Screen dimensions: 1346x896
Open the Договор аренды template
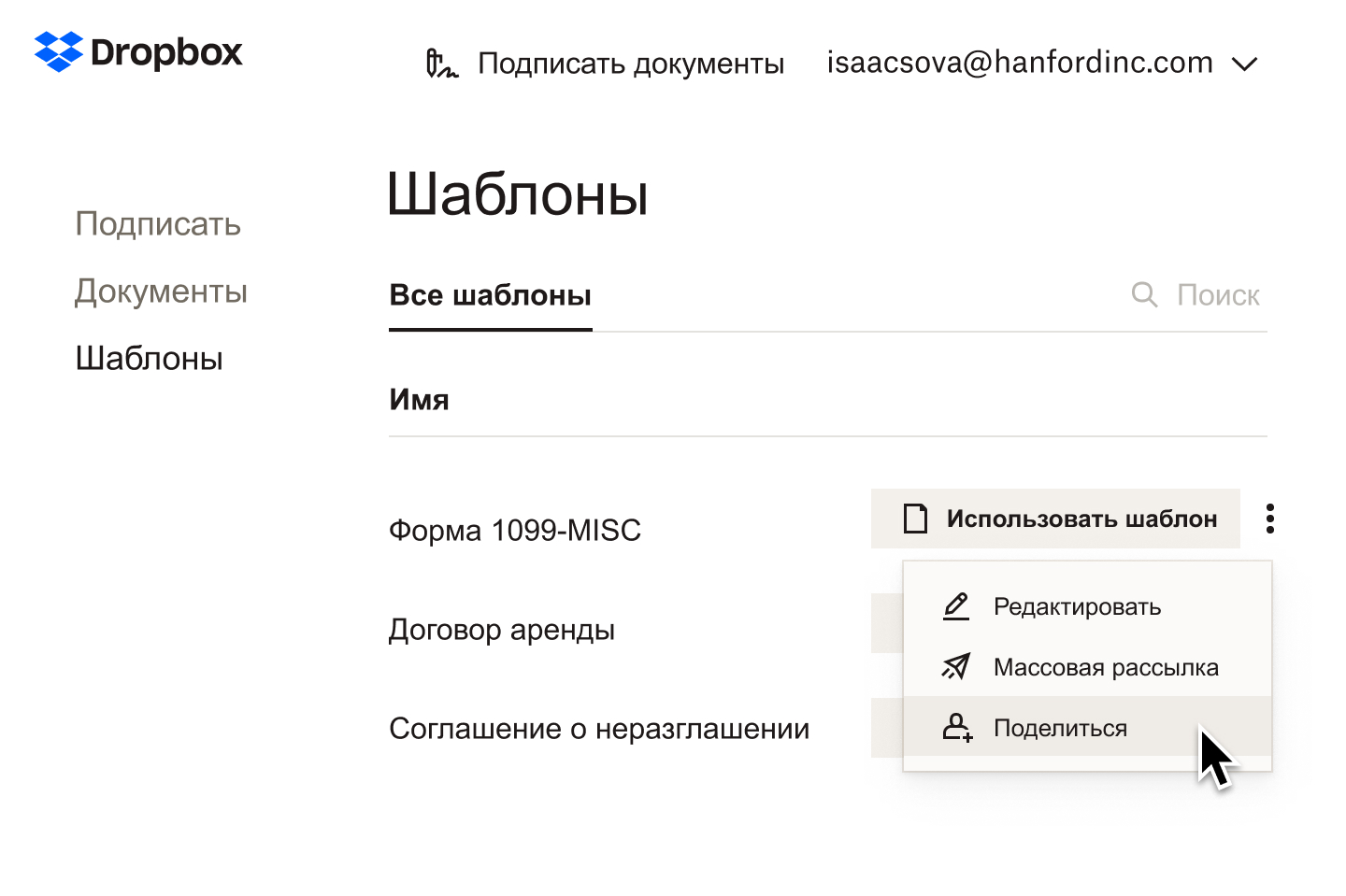click(501, 630)
